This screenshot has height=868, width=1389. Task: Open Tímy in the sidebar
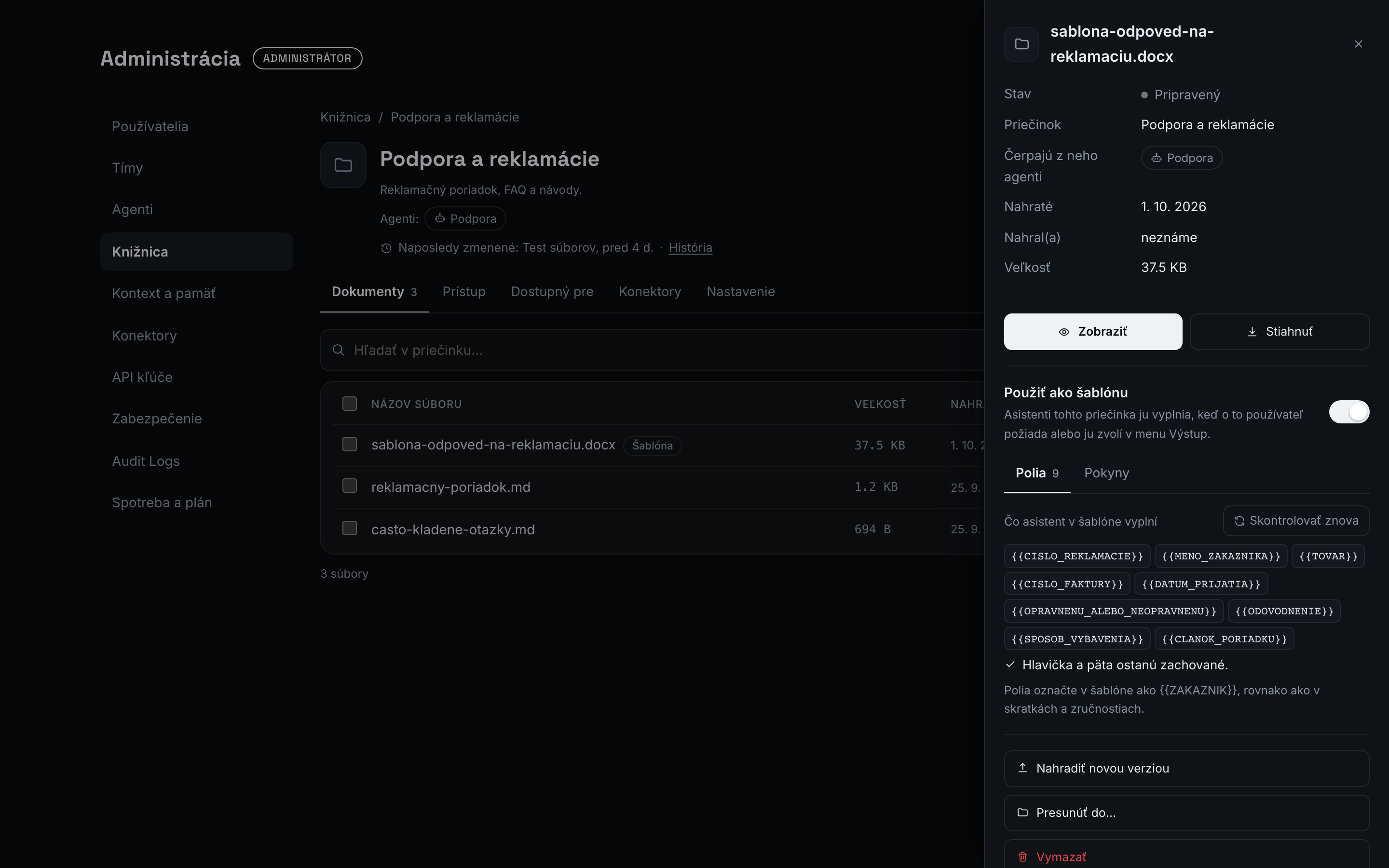(196, 168)
